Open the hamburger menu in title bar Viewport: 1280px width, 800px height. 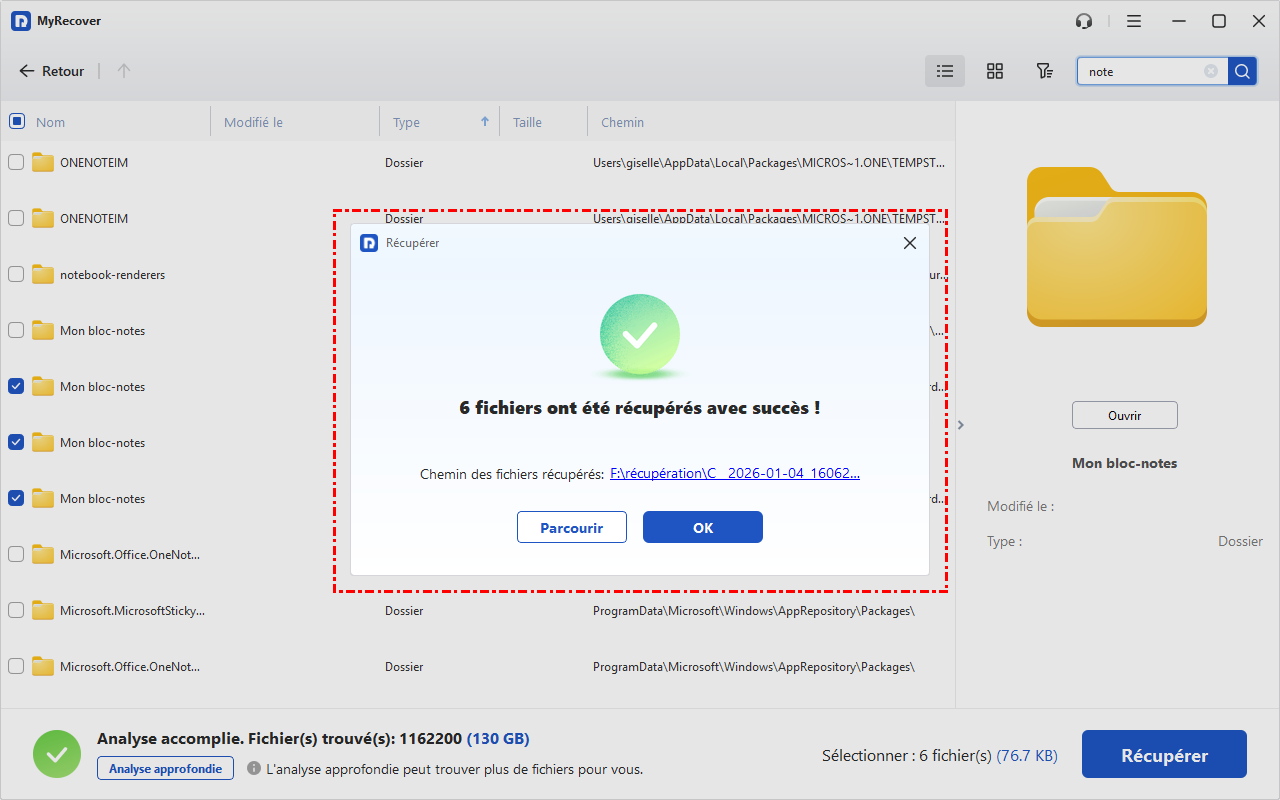pyautogui.click(x=1134, y=21)
